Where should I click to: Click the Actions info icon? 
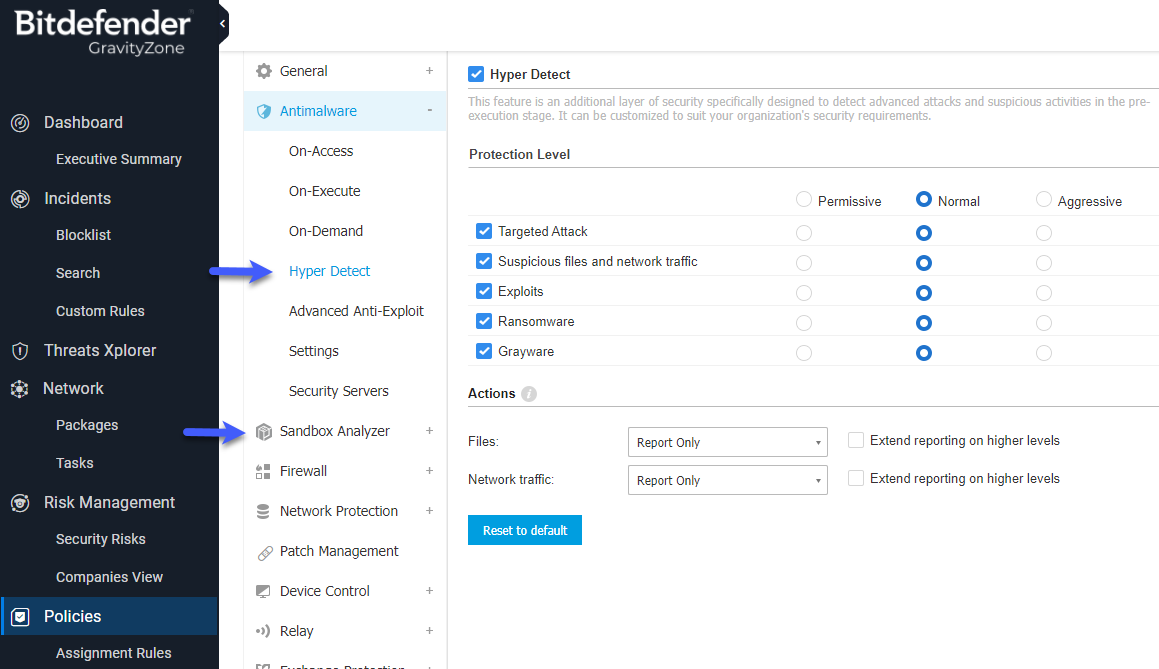click(529, 394)
